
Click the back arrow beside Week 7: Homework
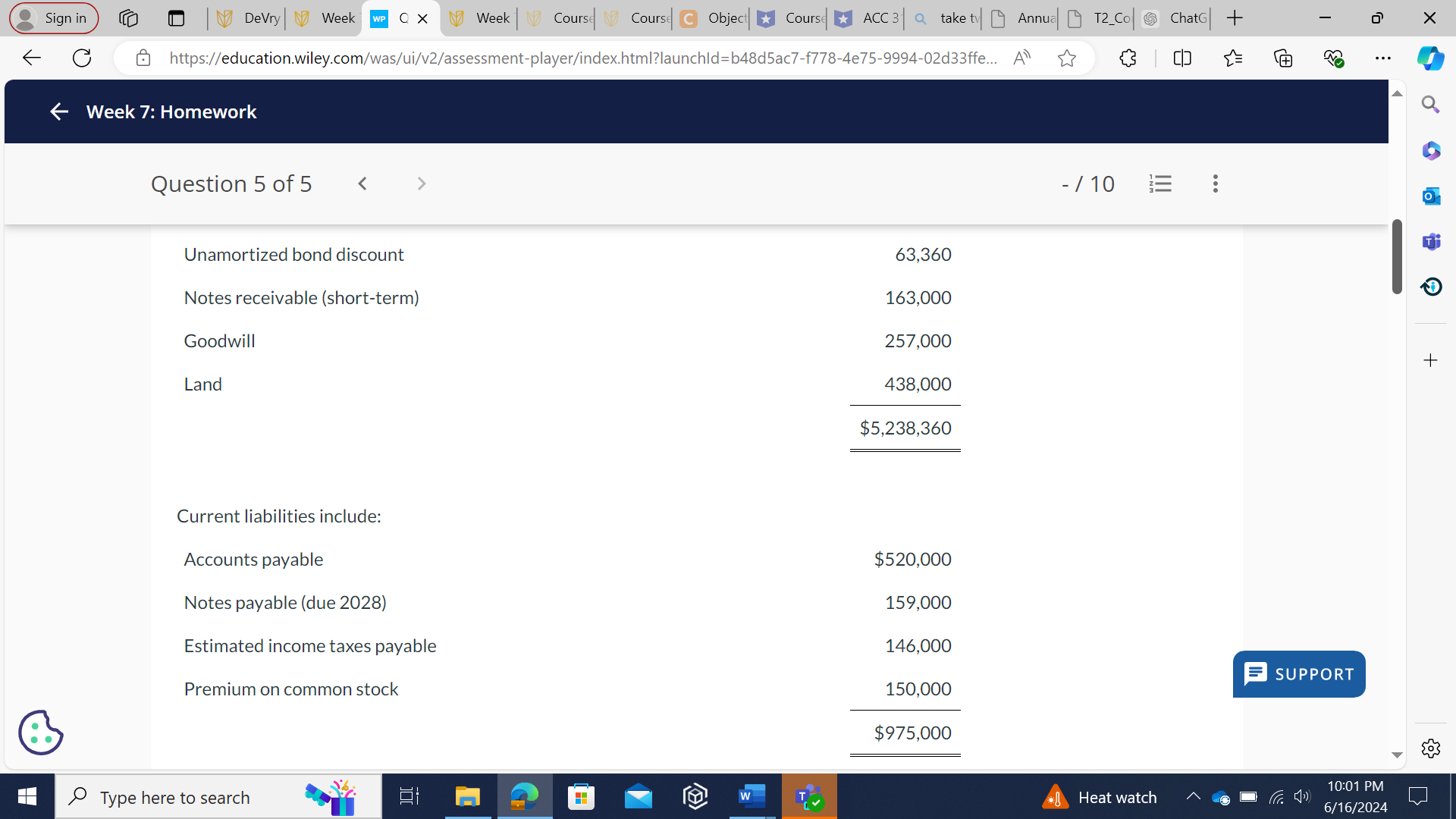click(x=59, y=112)
